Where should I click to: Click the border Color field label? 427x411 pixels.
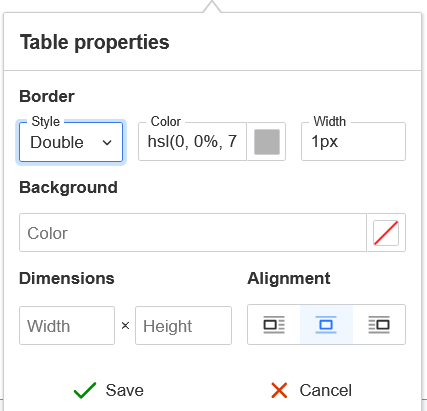[166, 121]
